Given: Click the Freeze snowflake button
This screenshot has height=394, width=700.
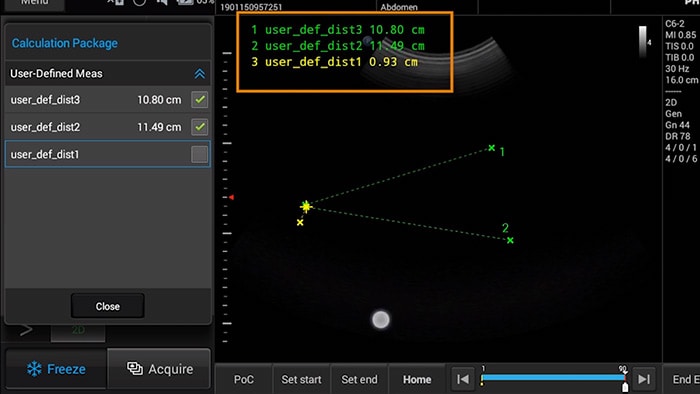Looking at the screenshot, I should pyautogui.click(x=56, y=369).
